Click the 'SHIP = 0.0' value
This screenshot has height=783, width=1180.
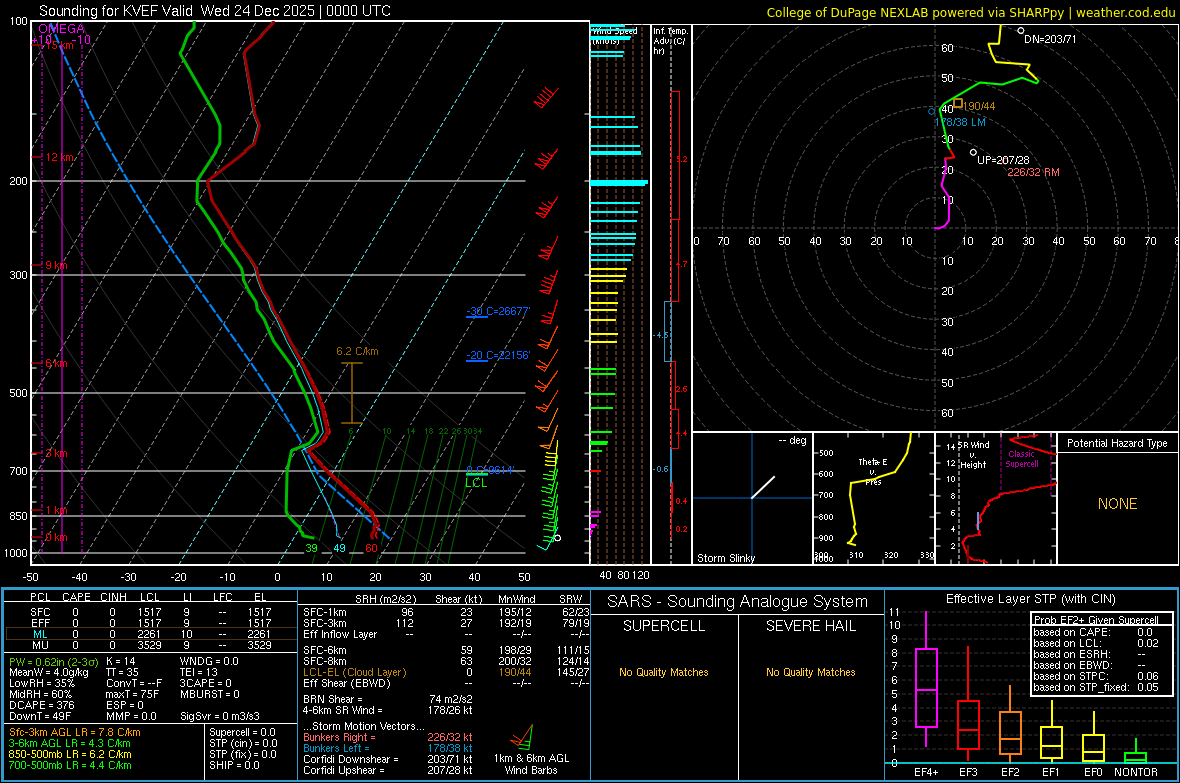pyautogui.click(x=234, y=765)
